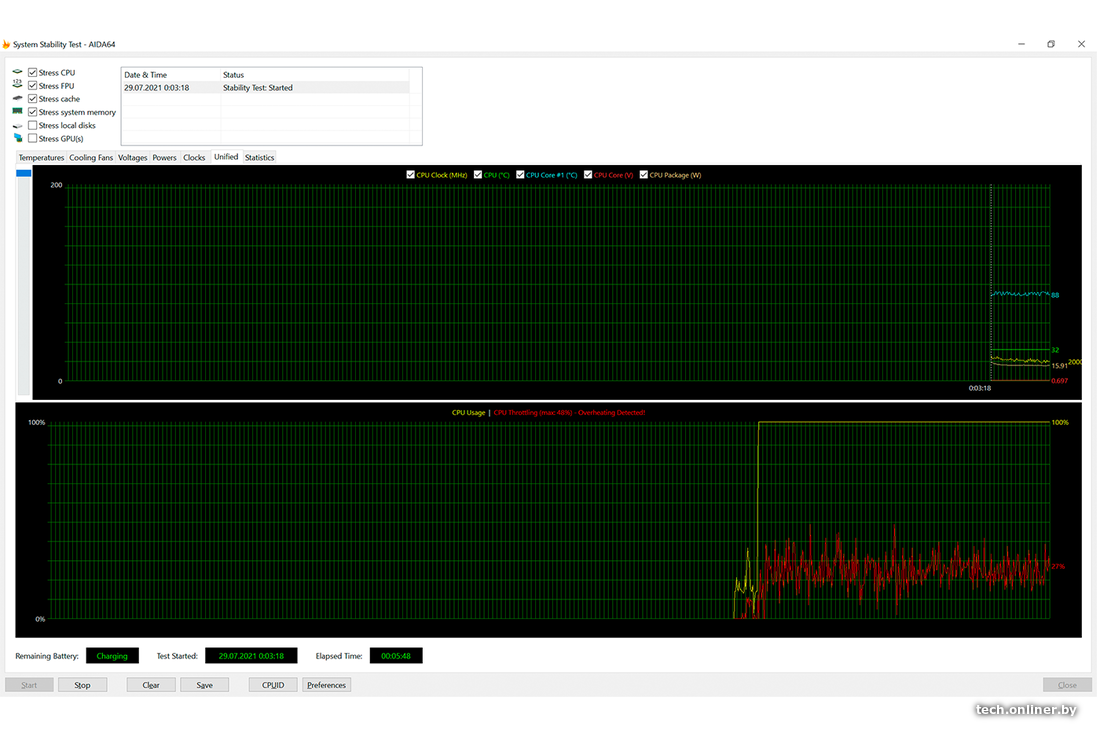Click the RAM module icon beside Stress system memory
The width and height of the screenshot is (1100, 733).
tap(17, 112)
